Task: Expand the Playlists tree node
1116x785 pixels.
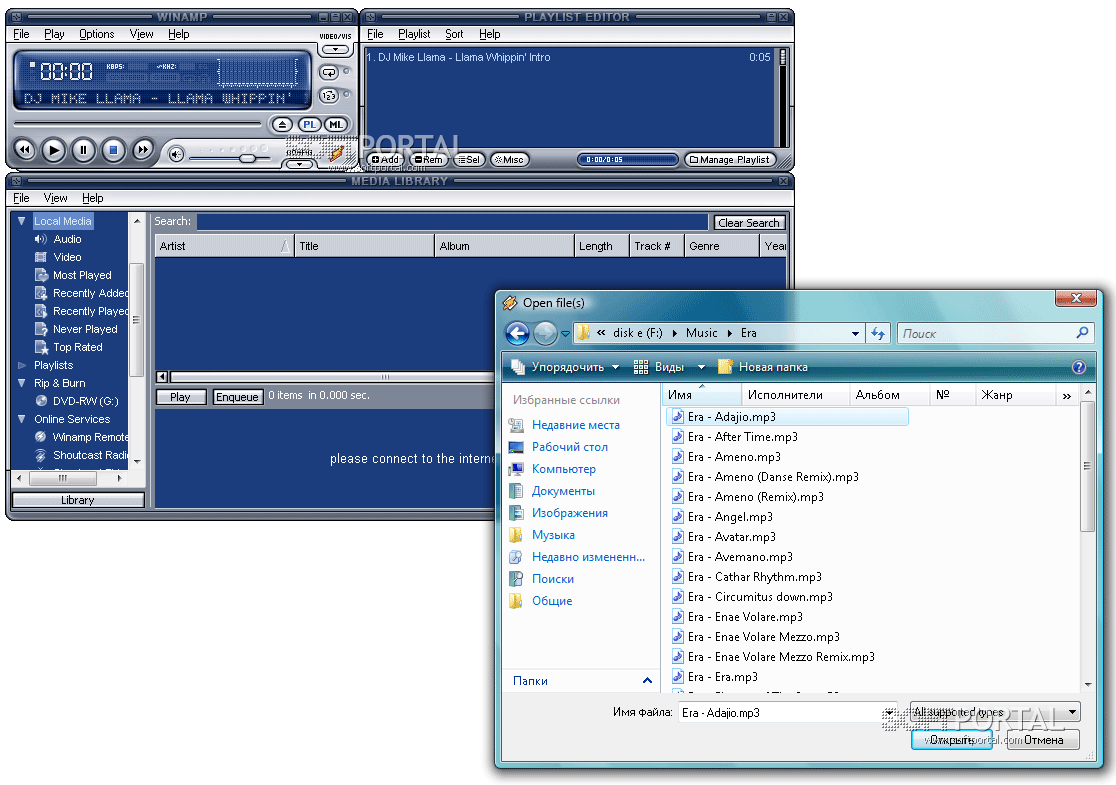Action: click(x=22, y=365)
